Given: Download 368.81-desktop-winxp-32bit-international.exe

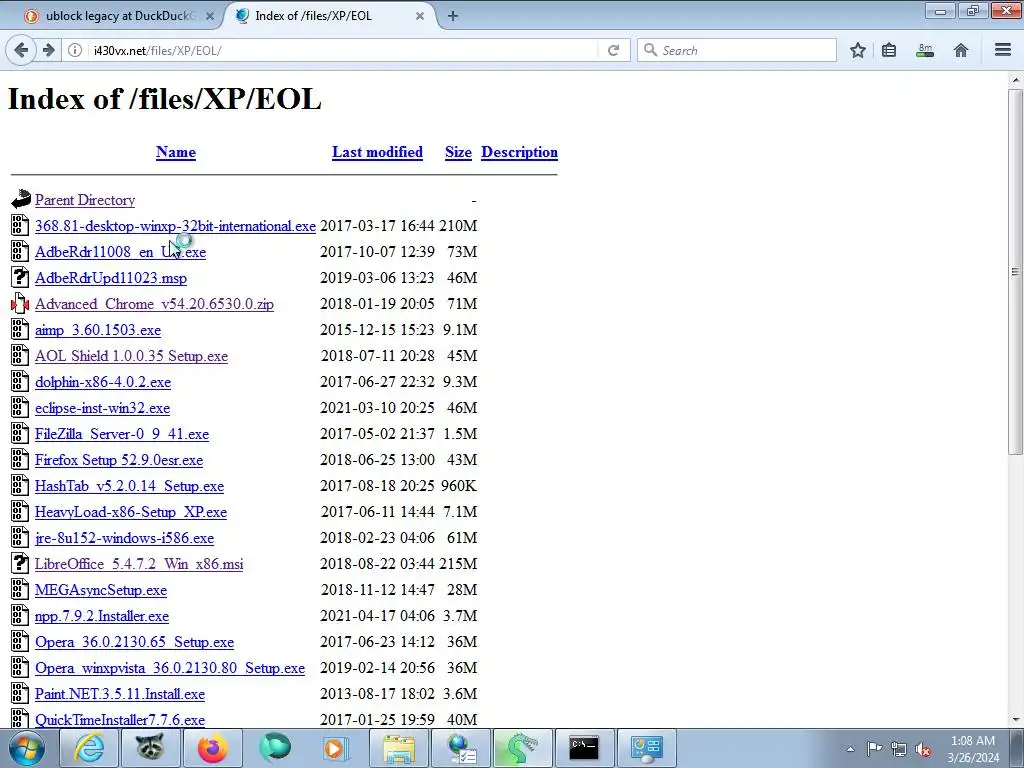Looking at the screenshot, I should tap(175, 226).
